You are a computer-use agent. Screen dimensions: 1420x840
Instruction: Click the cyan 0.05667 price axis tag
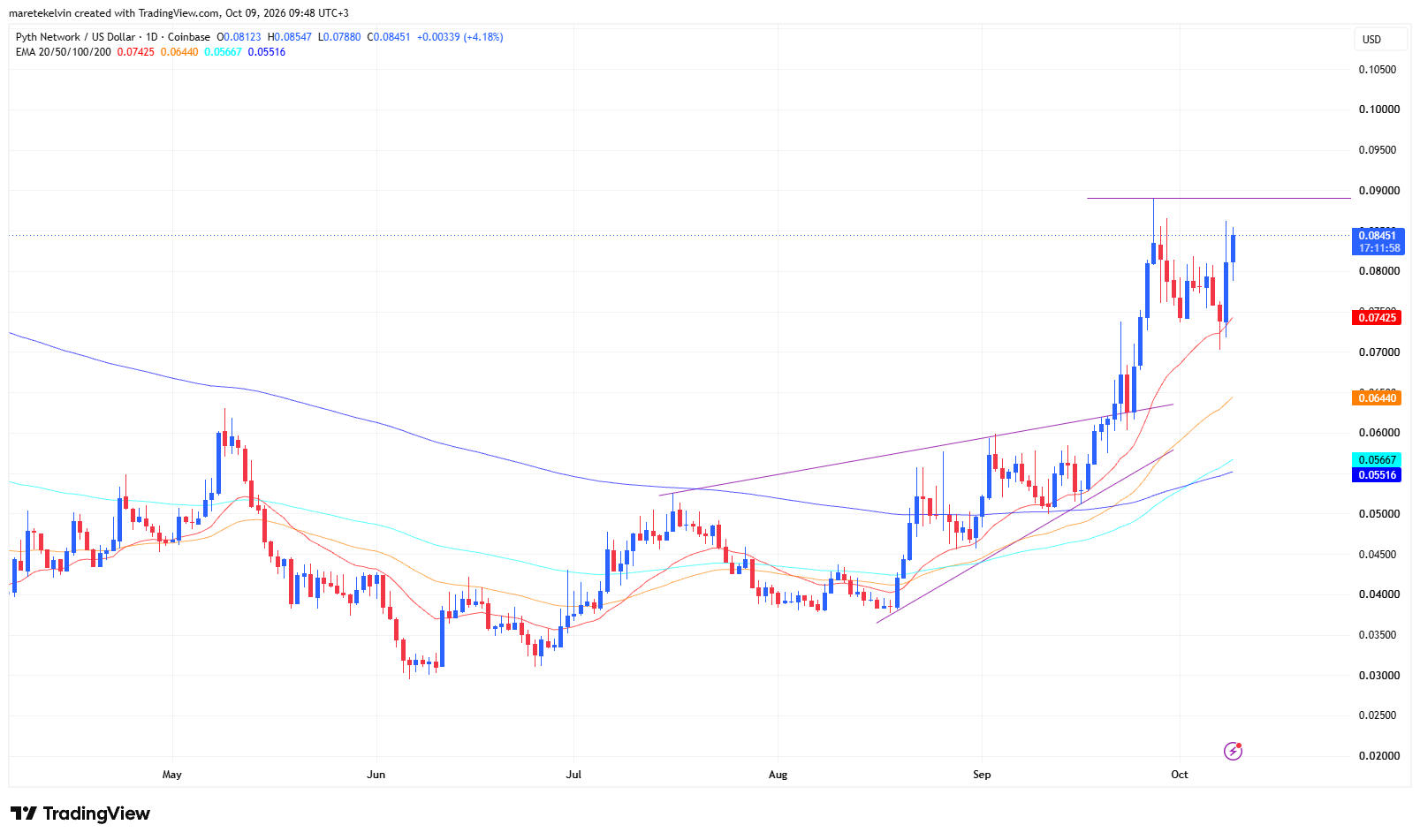click(1377, 460)
